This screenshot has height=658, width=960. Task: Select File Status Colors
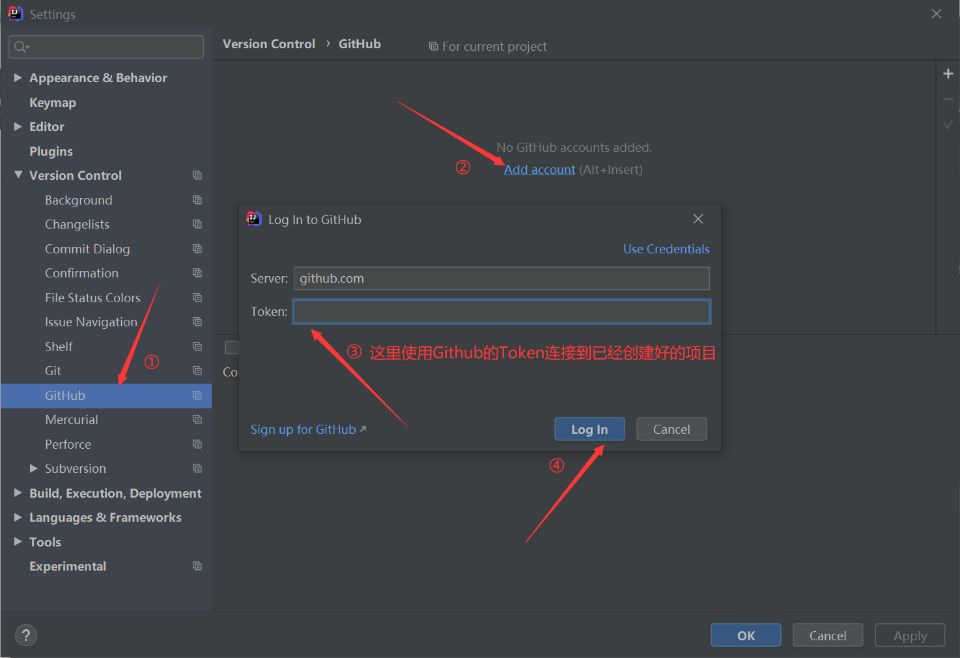coord(92,298)
